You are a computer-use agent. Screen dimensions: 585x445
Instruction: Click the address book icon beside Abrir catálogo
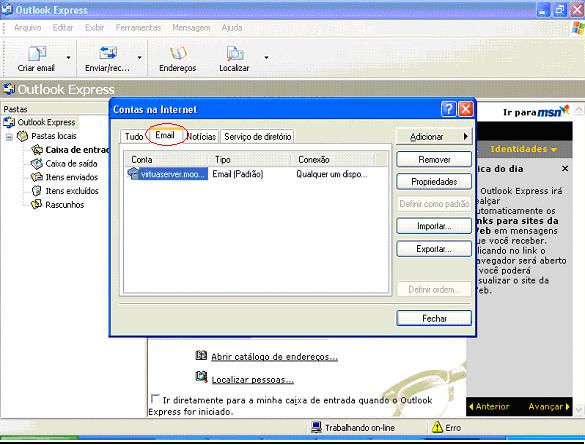pyautogui.click(x=201, y=355)
